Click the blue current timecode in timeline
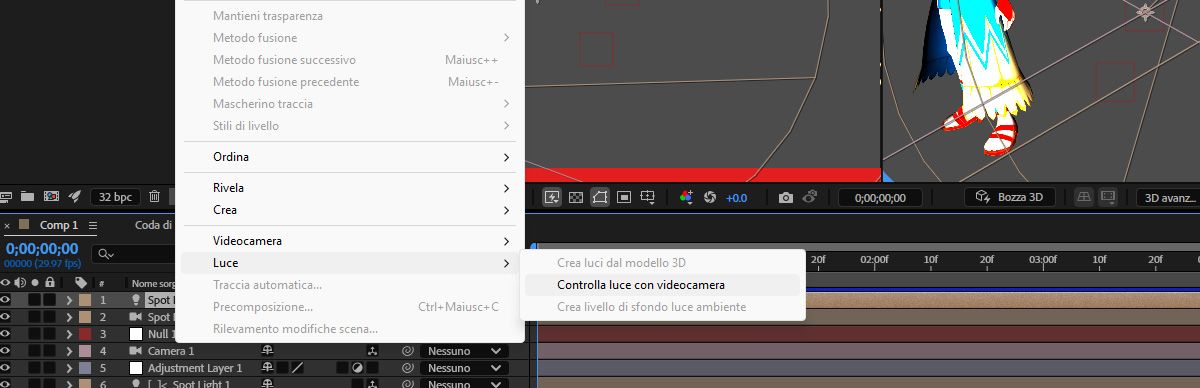The height and width of the screenshot is (388, 1200). click(x=42, y=248)
